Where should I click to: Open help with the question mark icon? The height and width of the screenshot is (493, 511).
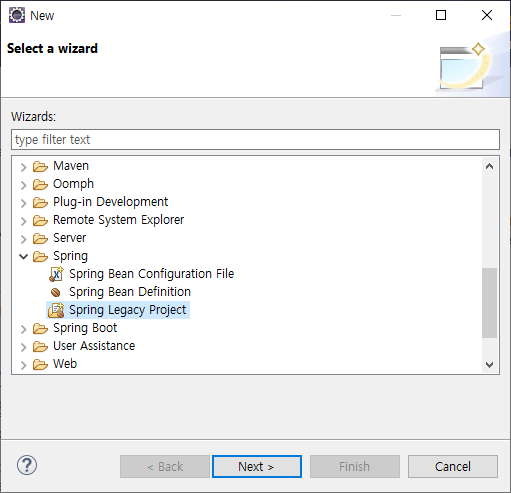coord(27,465)
